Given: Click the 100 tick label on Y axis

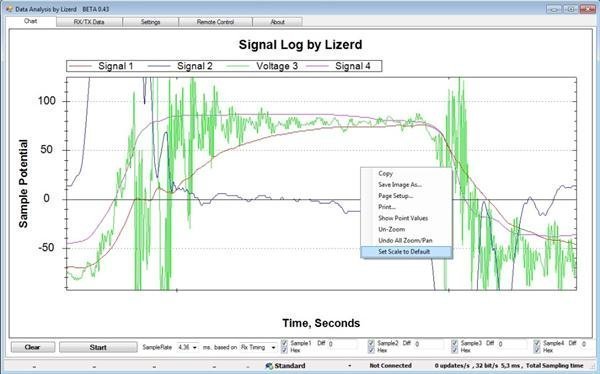Looking at the screenshot, I should pyautogui.click(x=47, y=101).
